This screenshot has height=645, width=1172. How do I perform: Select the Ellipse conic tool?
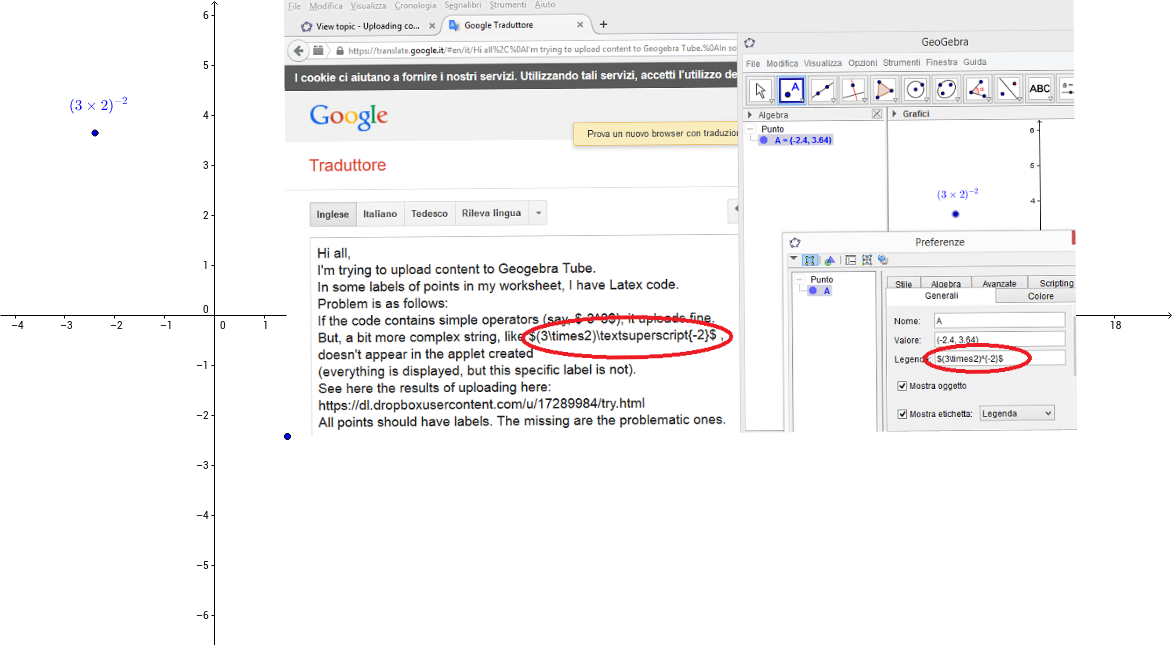pos(946,90)
